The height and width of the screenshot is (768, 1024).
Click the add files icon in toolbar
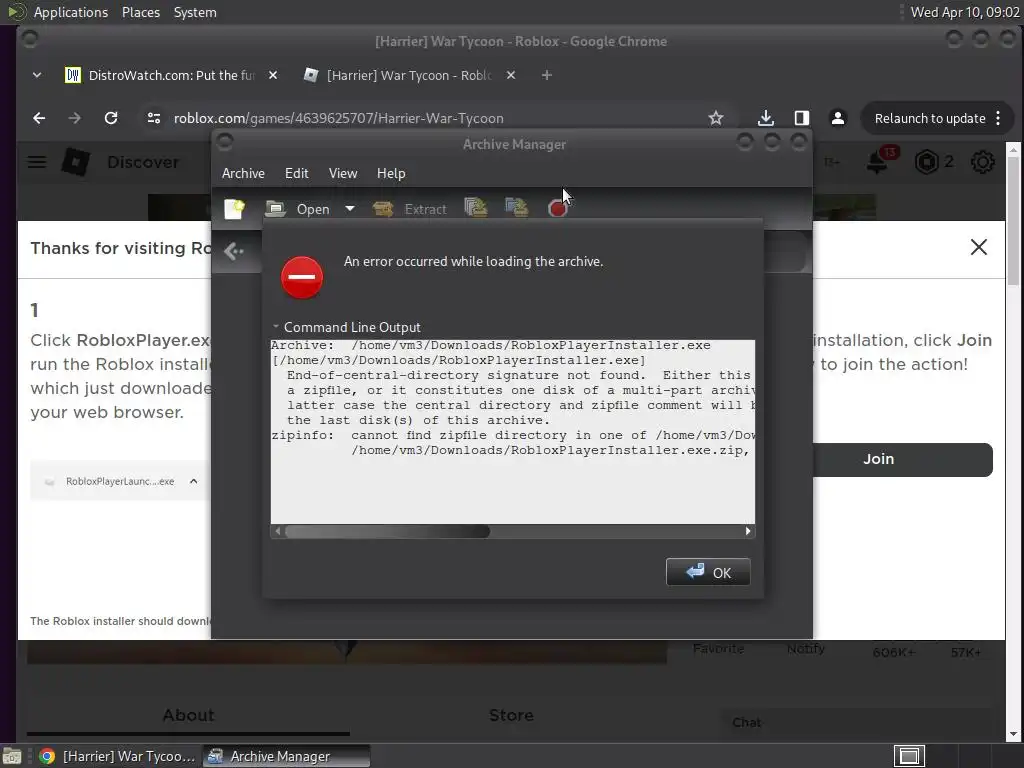point(476,208)
